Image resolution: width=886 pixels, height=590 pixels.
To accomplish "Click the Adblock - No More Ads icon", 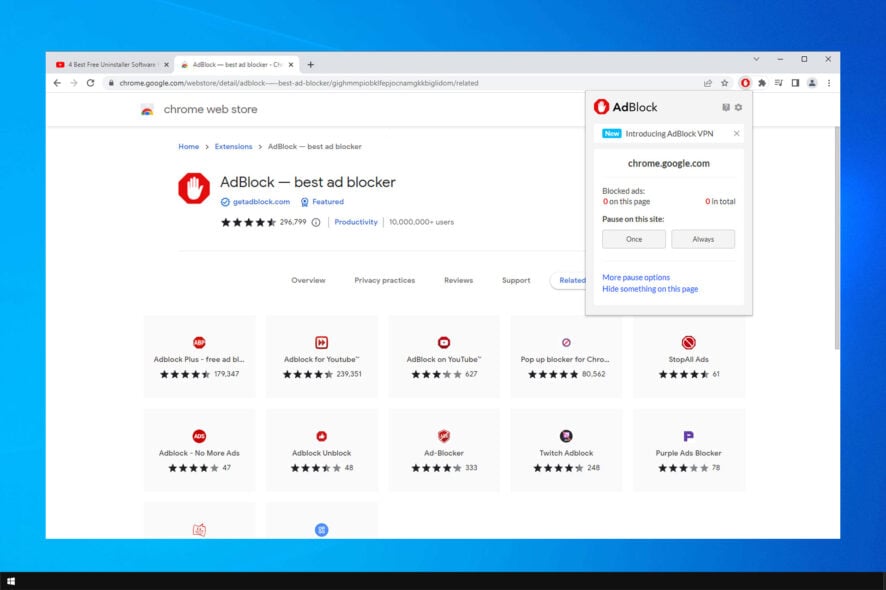I will [x=199, y=436].
